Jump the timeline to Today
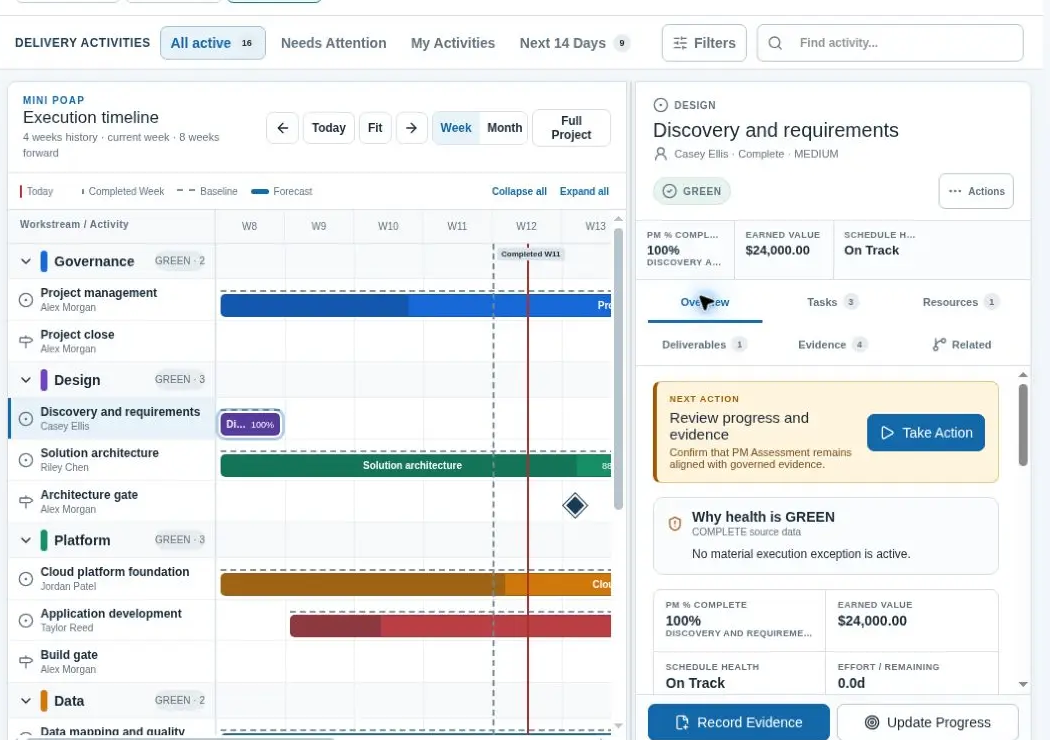The width and height of the screenshot is (1050, 740). click(x=329, y=128)
